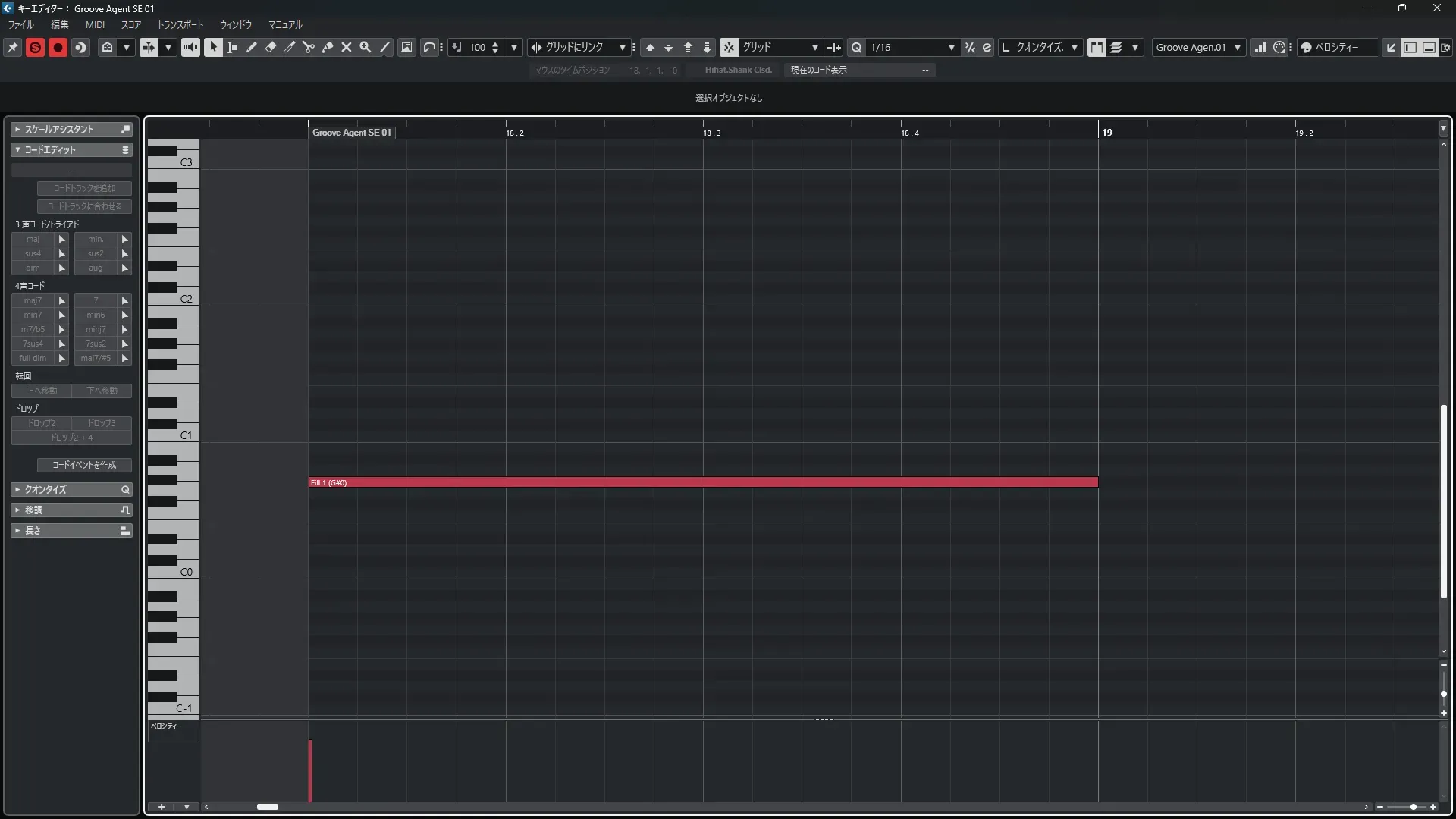This screenshot has width=1456, height=819.
Task: Toggle the Snap on/off button
Action: pyautogui.click(x=728, y=47)
